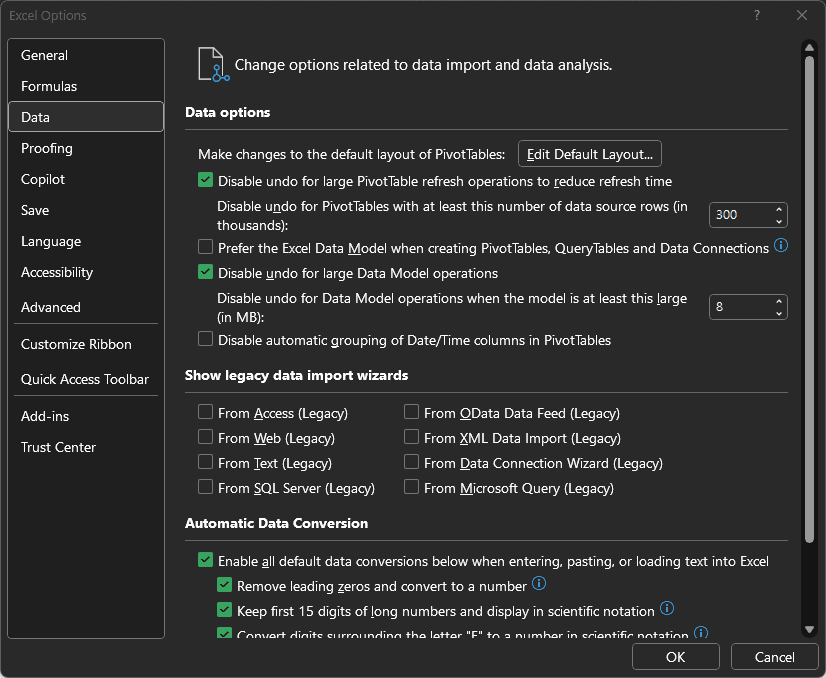Click the data import page header icon
This screenshot has height=678, width=826.
[x=213, y=64]
